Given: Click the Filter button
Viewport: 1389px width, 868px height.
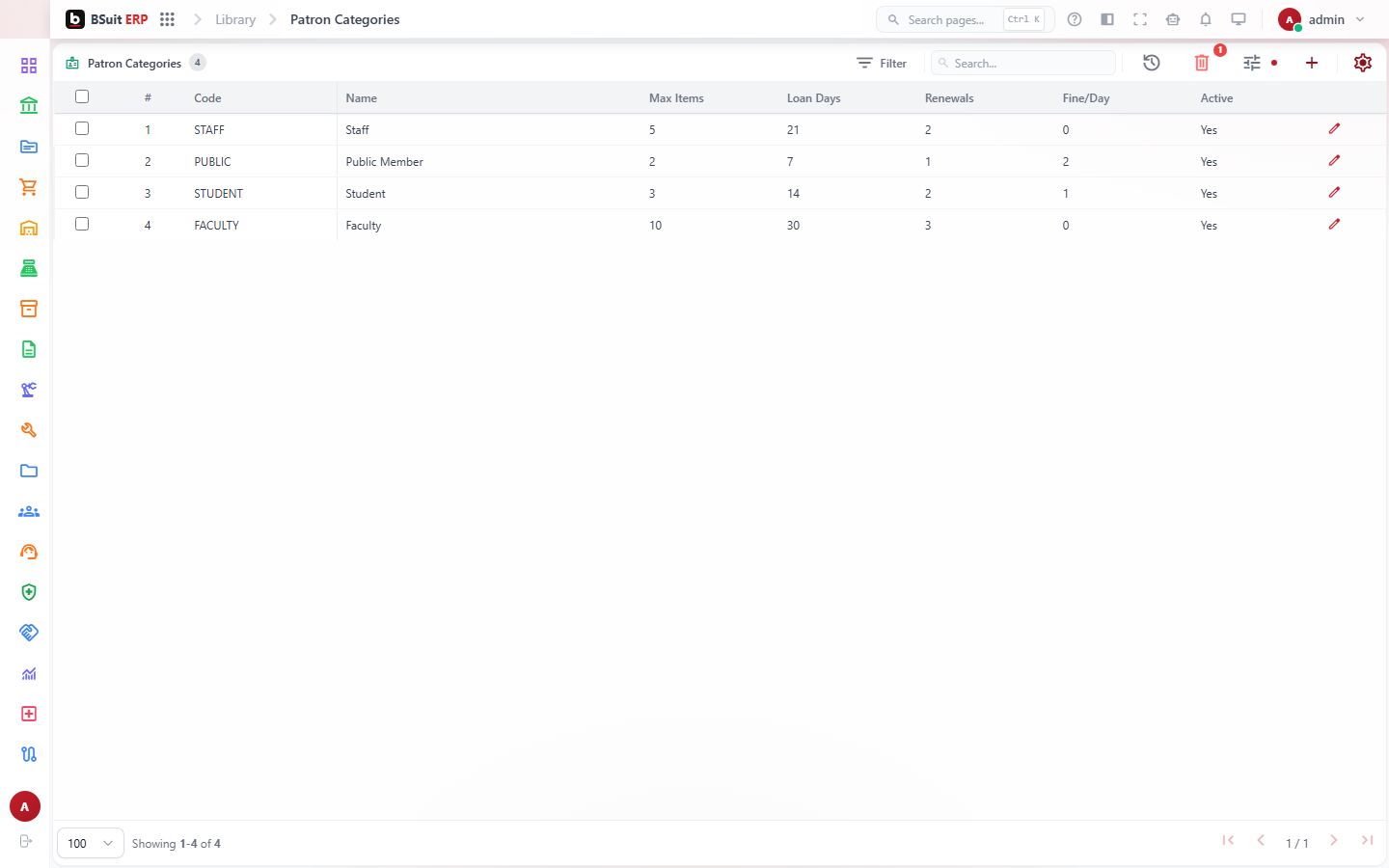Looking at the screenshot, I should 882,63.
